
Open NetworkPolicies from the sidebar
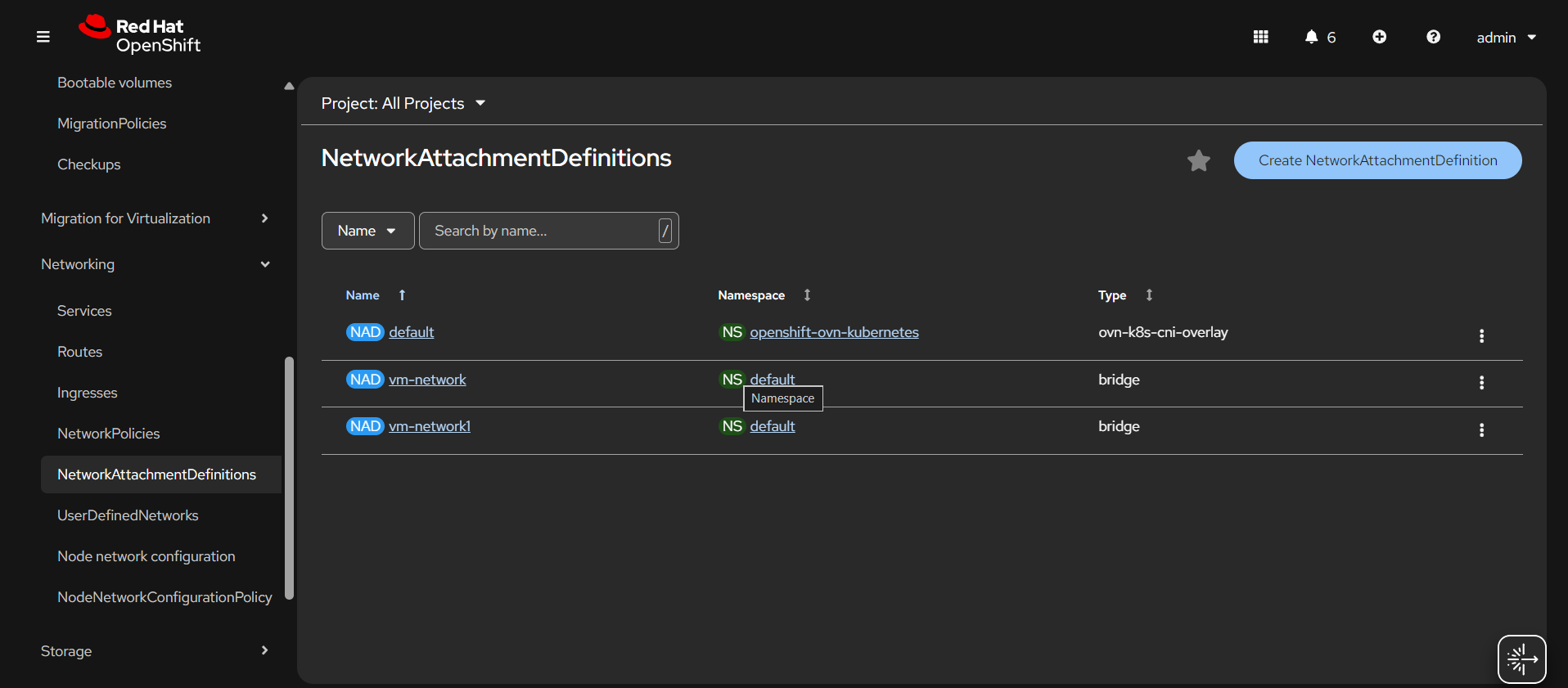coord(109,434)
